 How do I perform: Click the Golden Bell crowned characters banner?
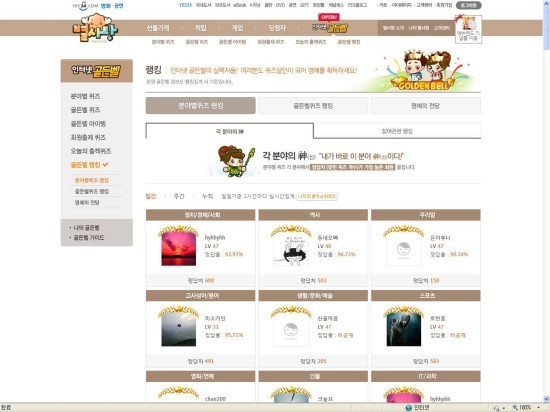coord(423,70)
